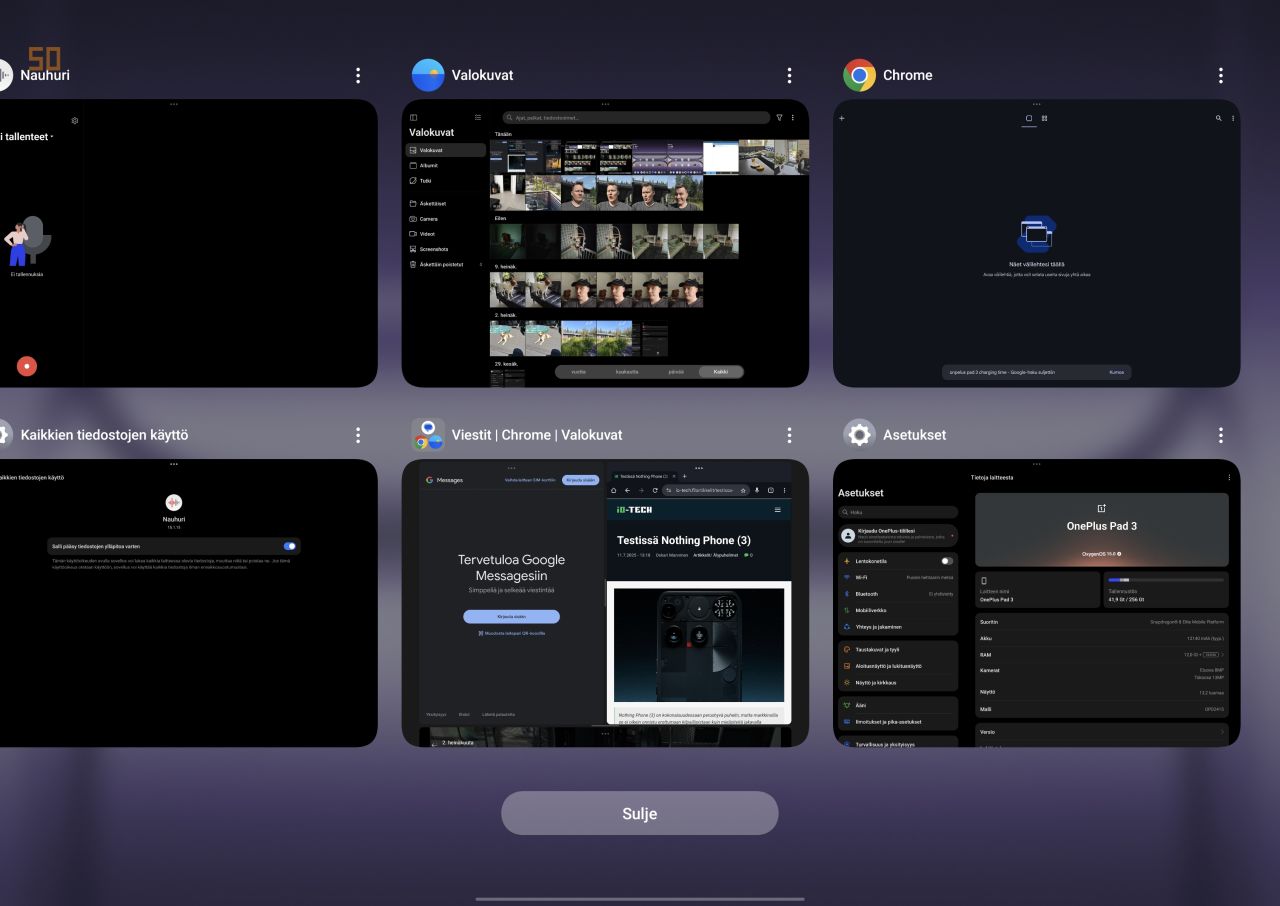
Task: Click the Sulje button
Action: [x=640, y=813]
